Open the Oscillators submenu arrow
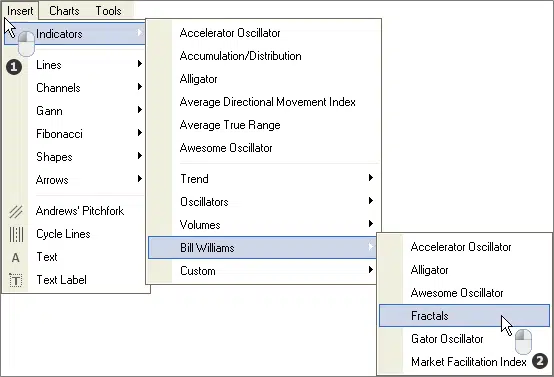 (370, 201)
